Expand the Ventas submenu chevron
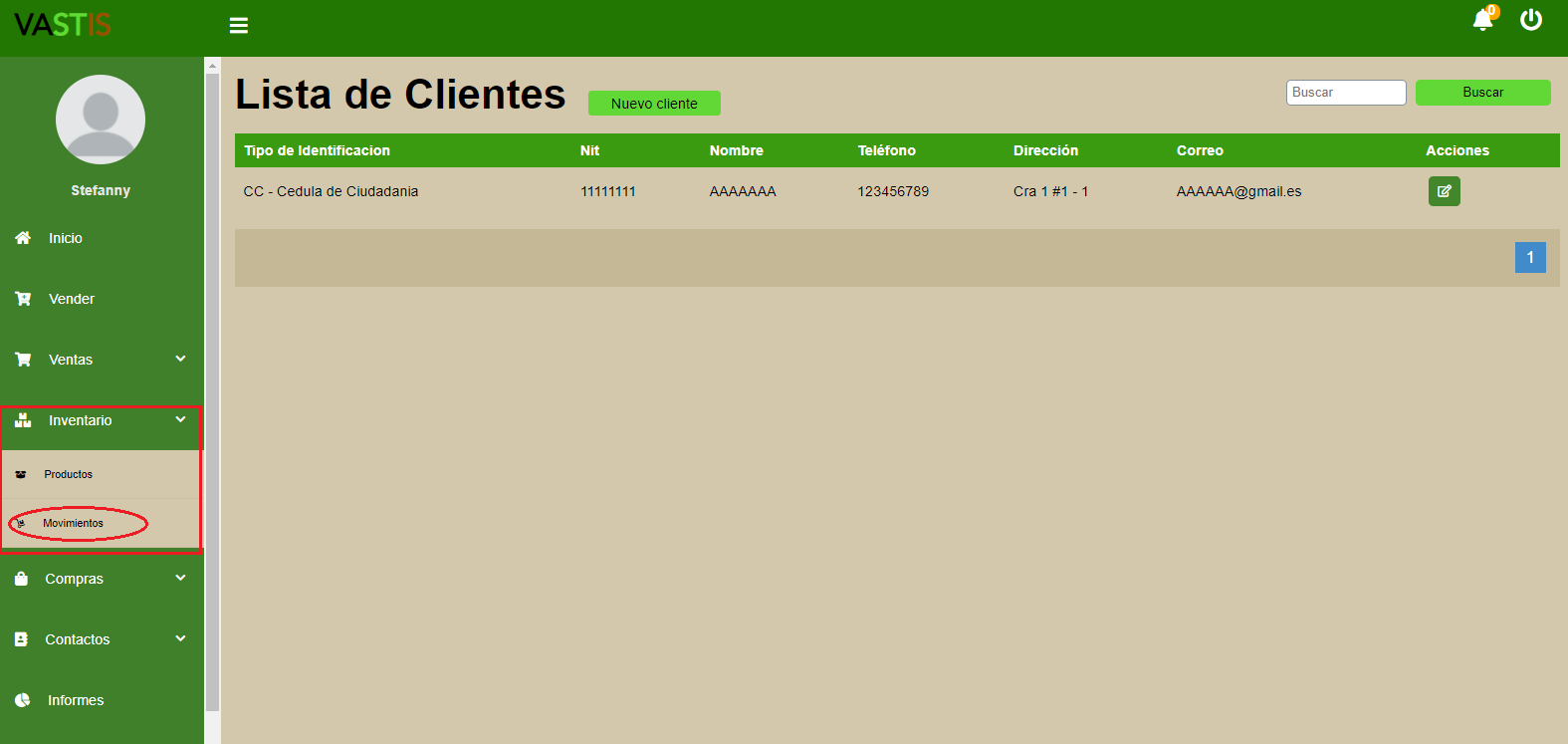Screen dimensions: 1568x744 [180, 359]
